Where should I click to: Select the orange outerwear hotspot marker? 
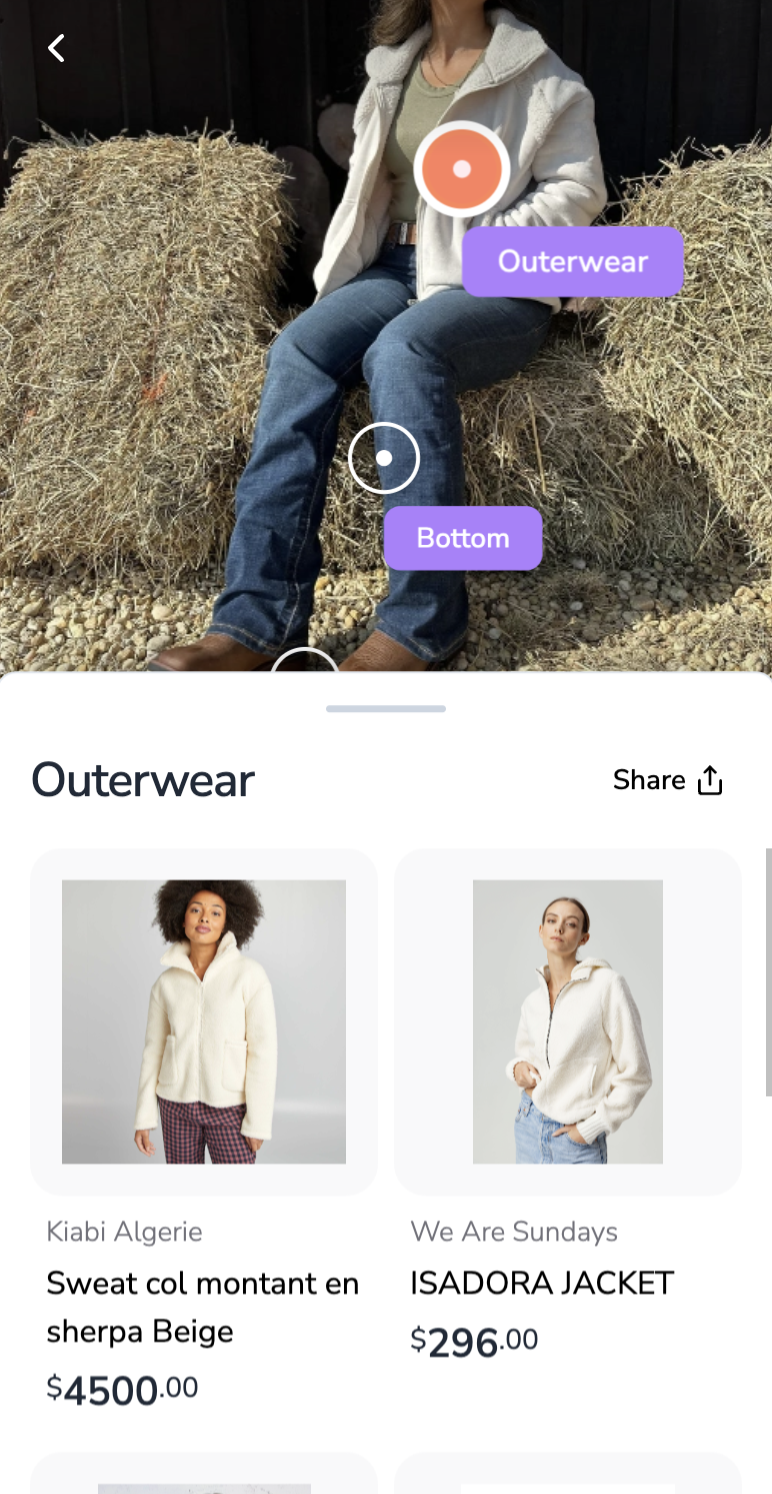coord(462,169)
